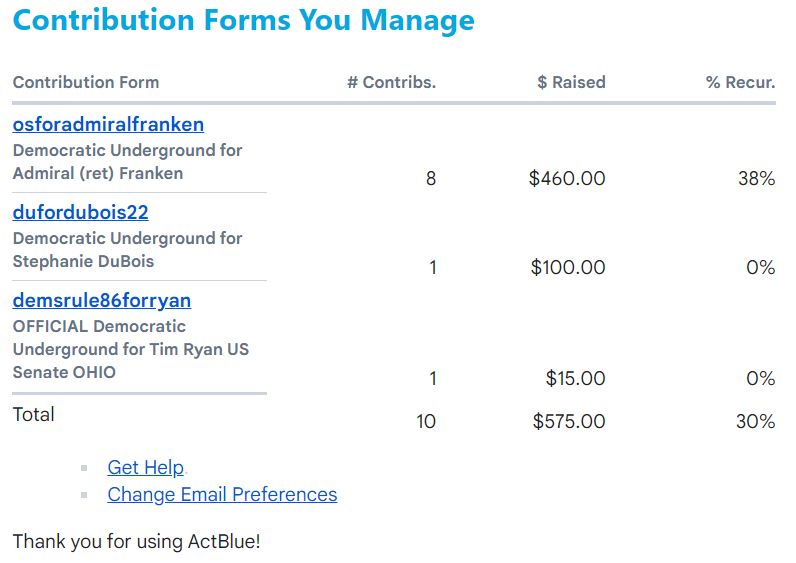Click the $100.00 raised amount
796x563 pixels.
click(567, 267)
